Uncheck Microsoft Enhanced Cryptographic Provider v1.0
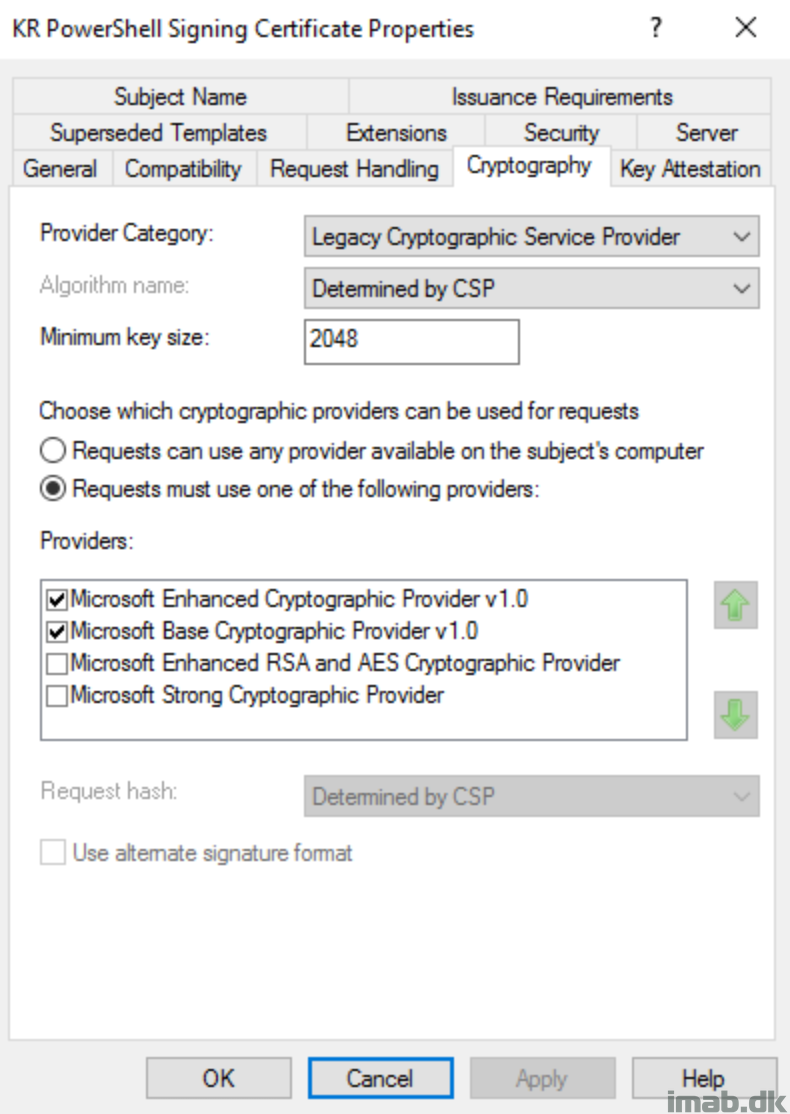The width and height of the screenshot is (790, 1114). 56,600
